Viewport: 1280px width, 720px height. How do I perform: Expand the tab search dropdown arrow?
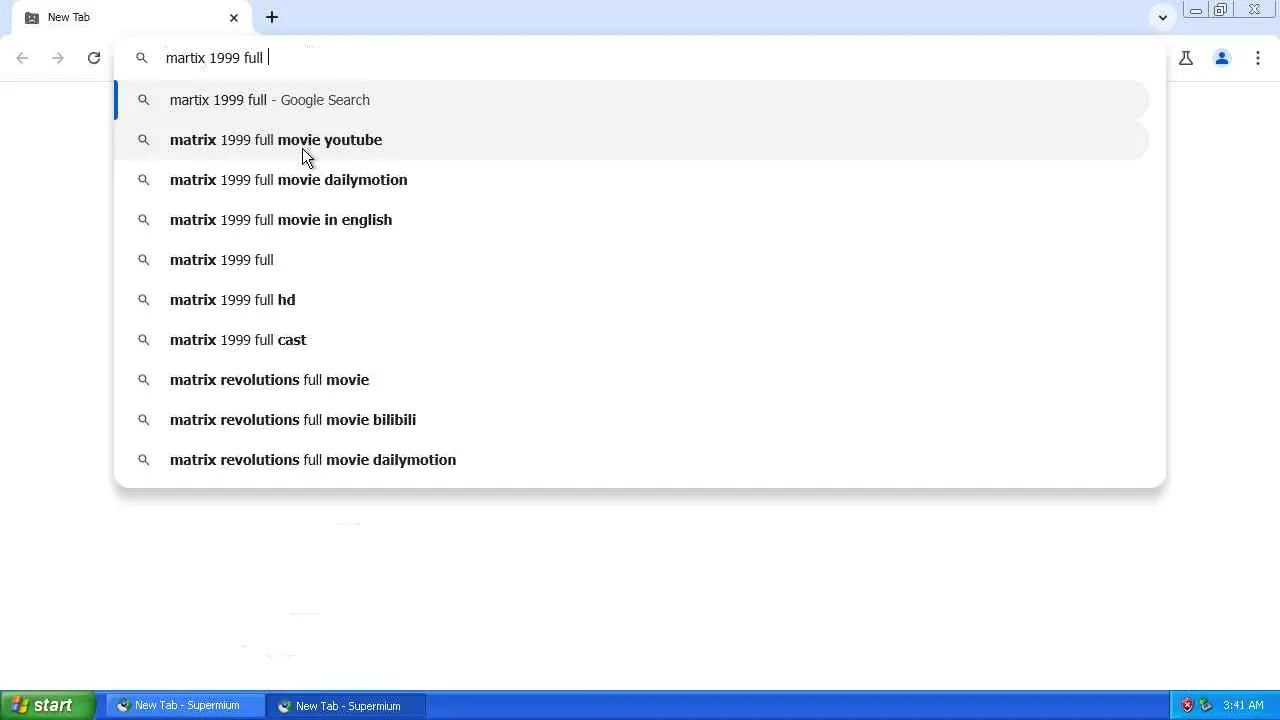(1162, 17)
